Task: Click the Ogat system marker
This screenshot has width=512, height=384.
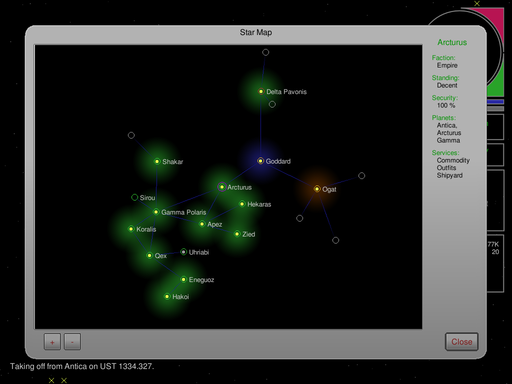Action: [x=317, y=189]
